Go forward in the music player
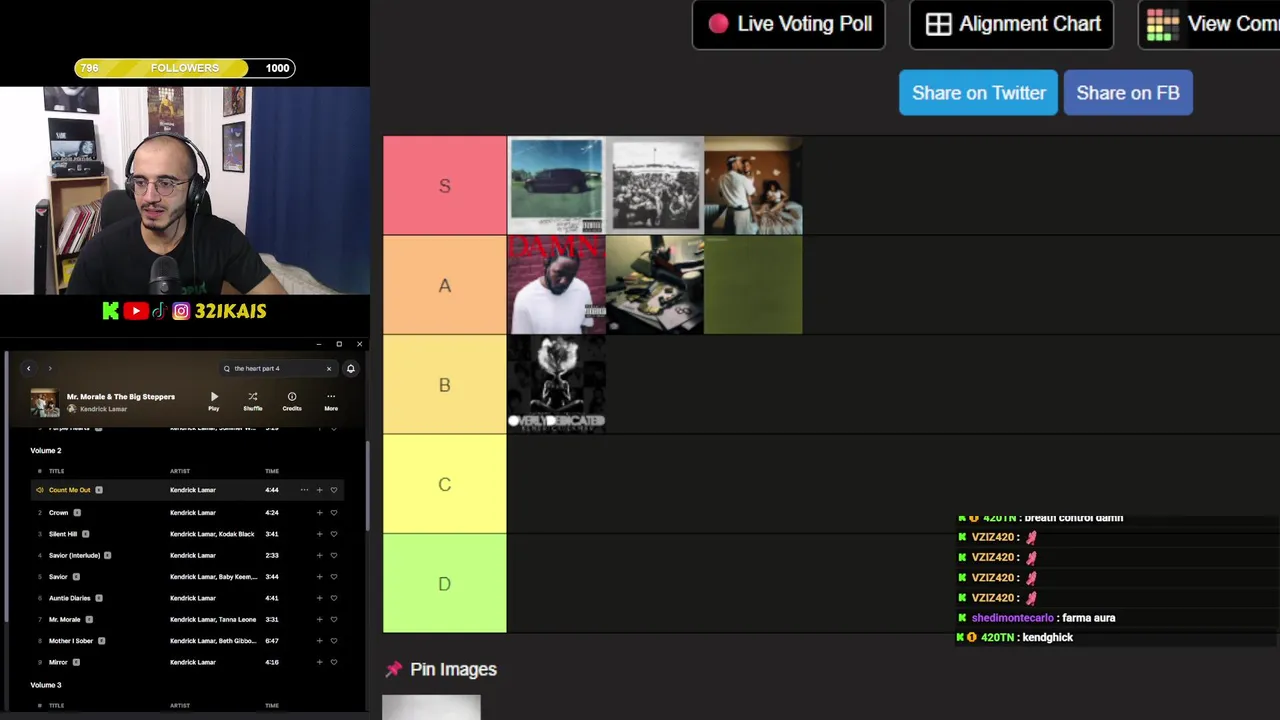The image size is (1280, 720). (x=50, y=369)
